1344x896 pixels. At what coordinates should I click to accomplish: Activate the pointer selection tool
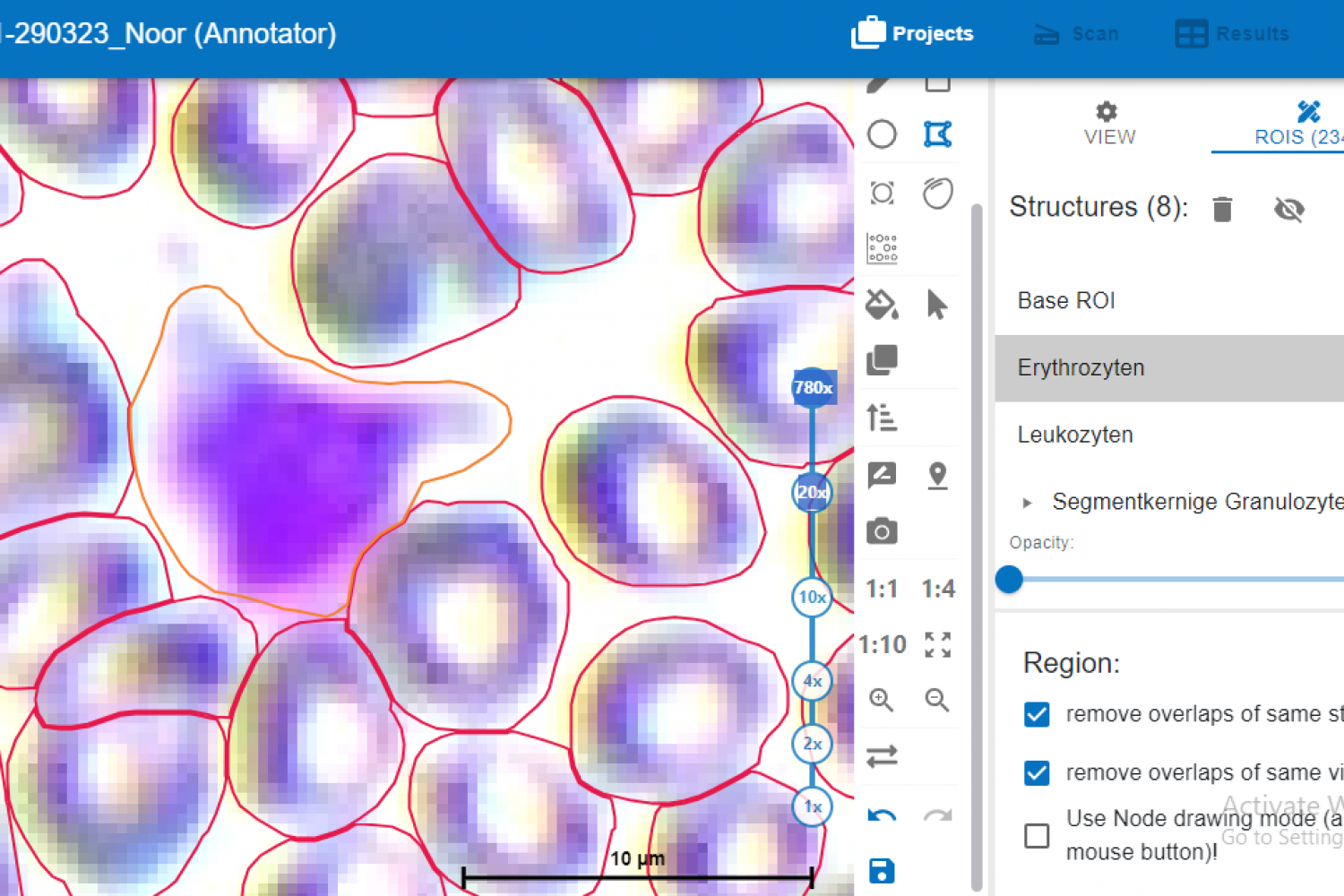pos(937,305)
